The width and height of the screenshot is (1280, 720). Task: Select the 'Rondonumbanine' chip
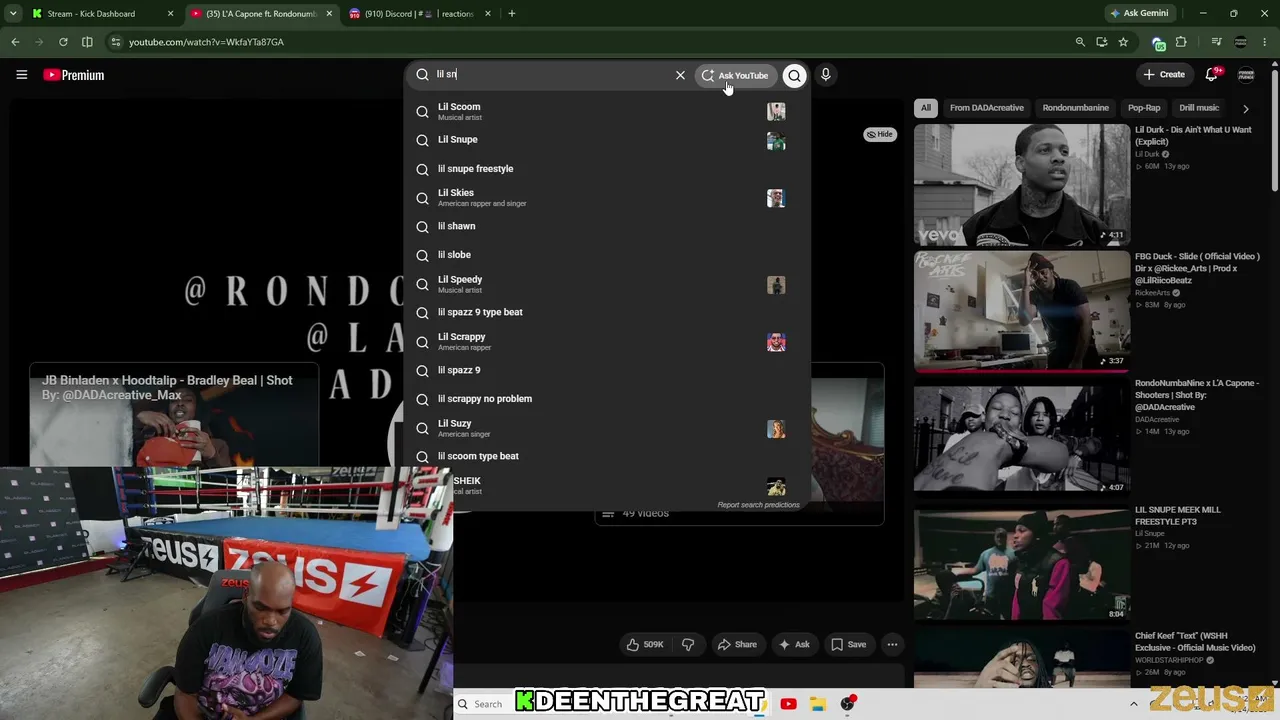1075,108
